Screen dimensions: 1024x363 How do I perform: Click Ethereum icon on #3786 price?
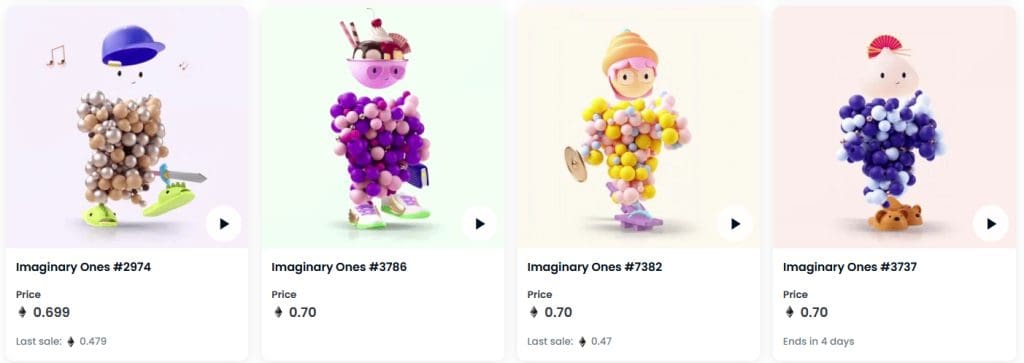(x=278, y=312)
